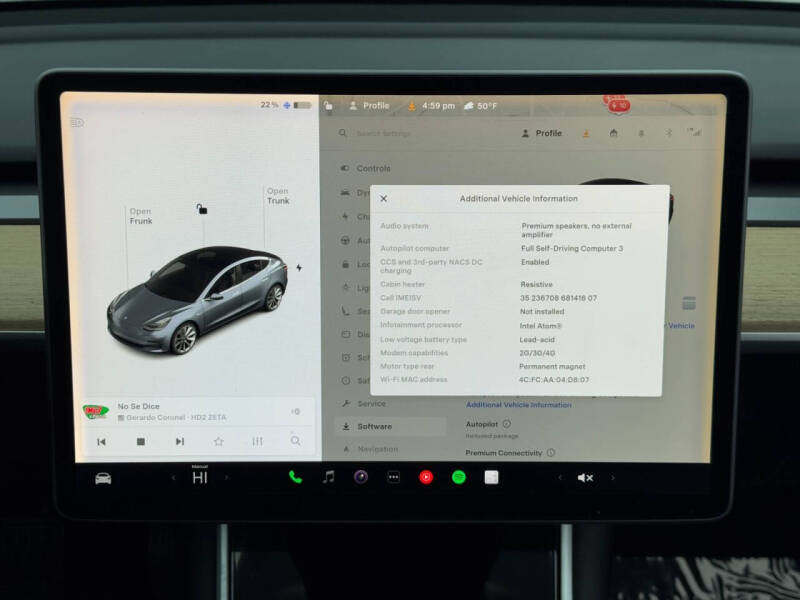Screen dimensions: 800x600
Task: Tap the Bluetooth icon in settings header
Action: tap(668, 132)
